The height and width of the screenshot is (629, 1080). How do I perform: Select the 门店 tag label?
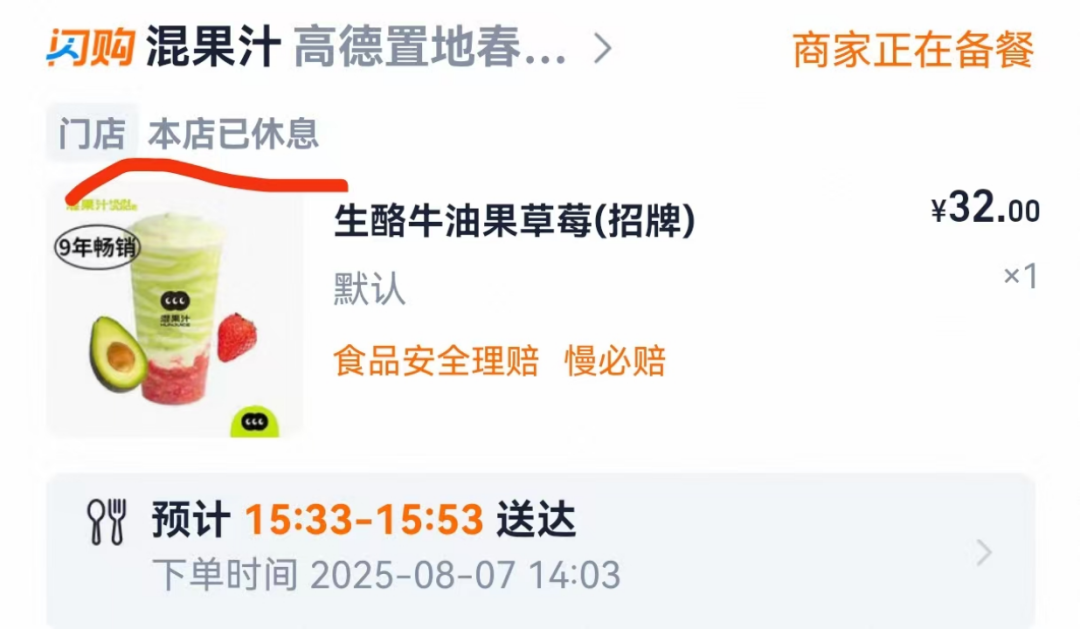tap(92, 133)
